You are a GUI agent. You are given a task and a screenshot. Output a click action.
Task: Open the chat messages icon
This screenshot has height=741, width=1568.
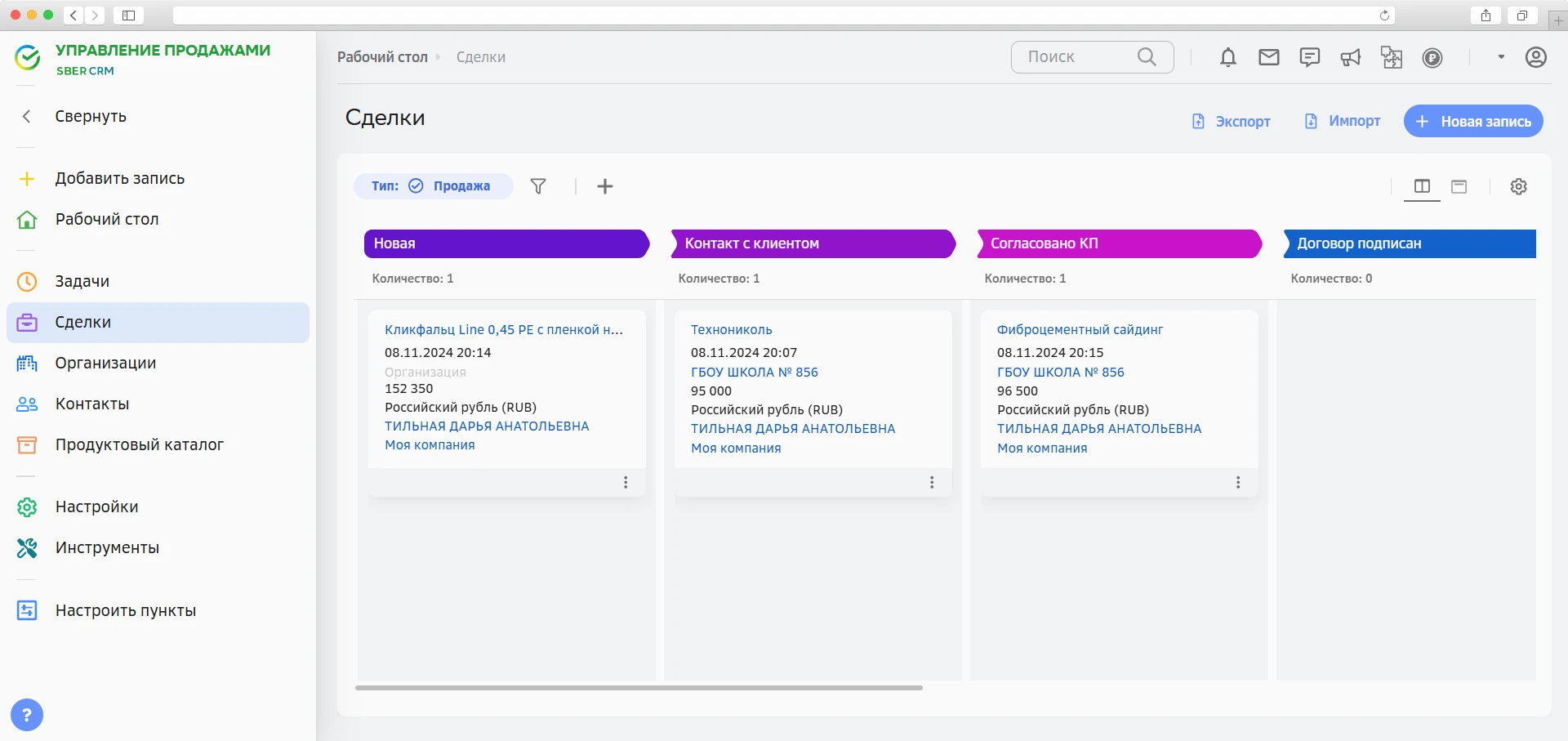coord(1309,57)
